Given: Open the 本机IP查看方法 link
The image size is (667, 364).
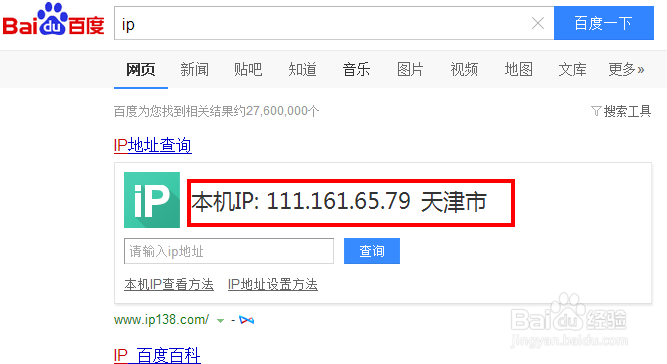Looking at the screenshot, I should pyautogui.click(x=169, y=284).
